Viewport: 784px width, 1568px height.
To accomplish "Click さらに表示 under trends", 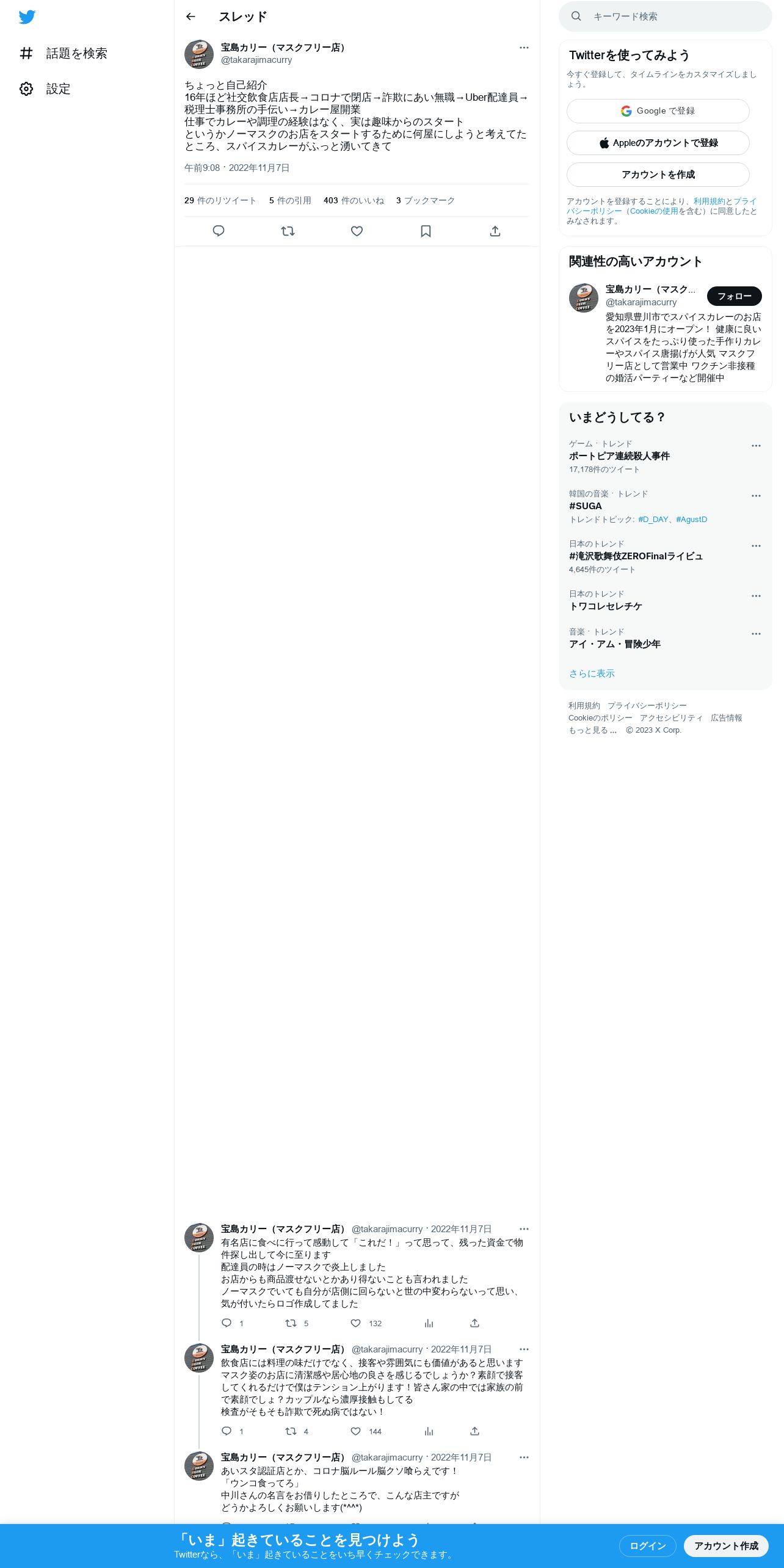I will click(x=592, y=673).
